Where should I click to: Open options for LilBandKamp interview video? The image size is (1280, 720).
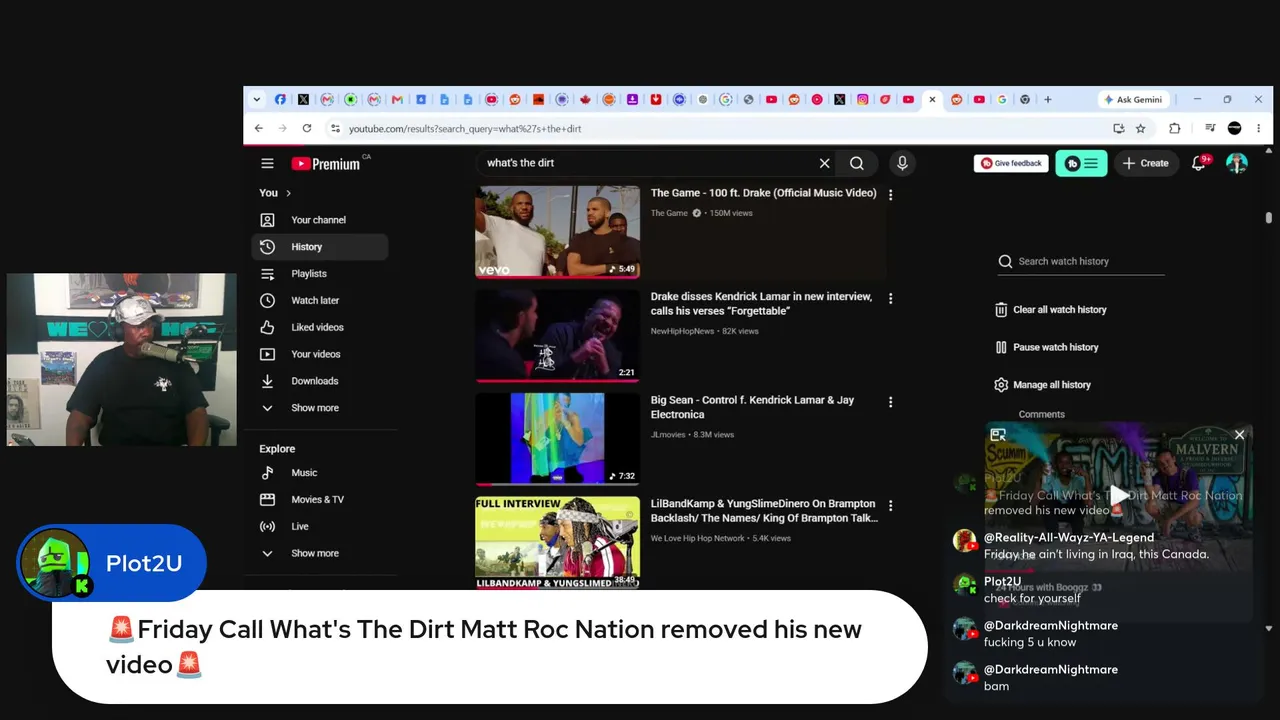click(x=890, y=506)
